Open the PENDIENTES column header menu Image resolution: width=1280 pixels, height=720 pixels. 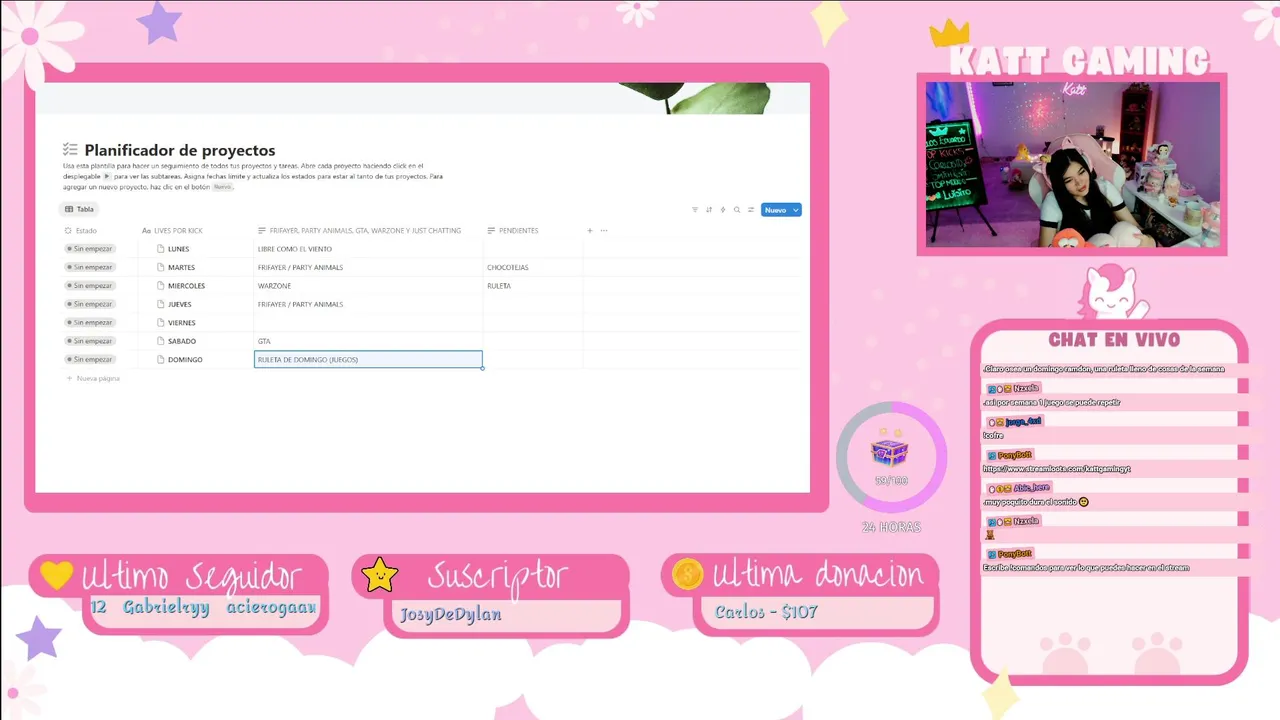pyautogui.click(x=513, y=230)
